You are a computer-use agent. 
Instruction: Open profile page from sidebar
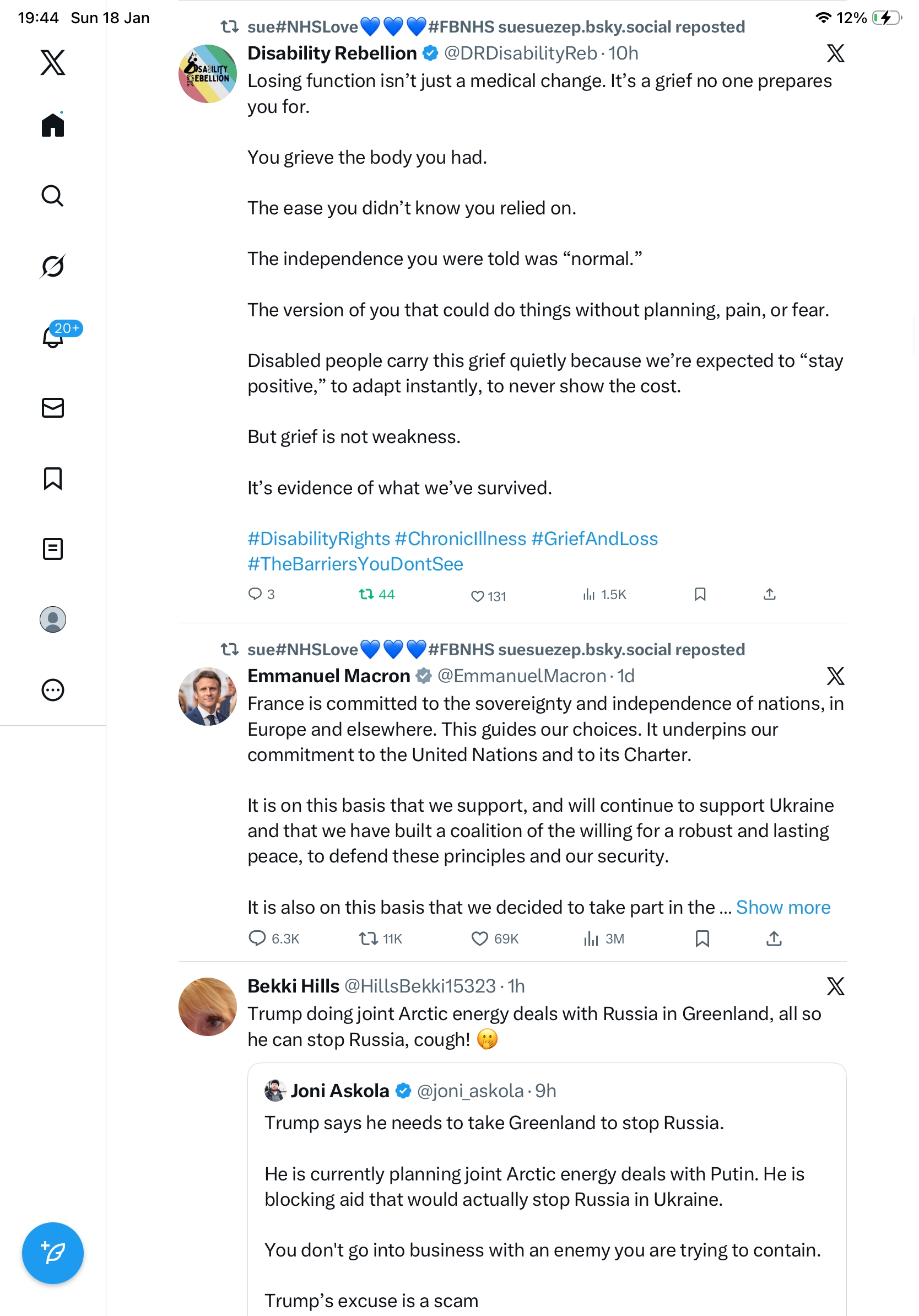(53, 619)
